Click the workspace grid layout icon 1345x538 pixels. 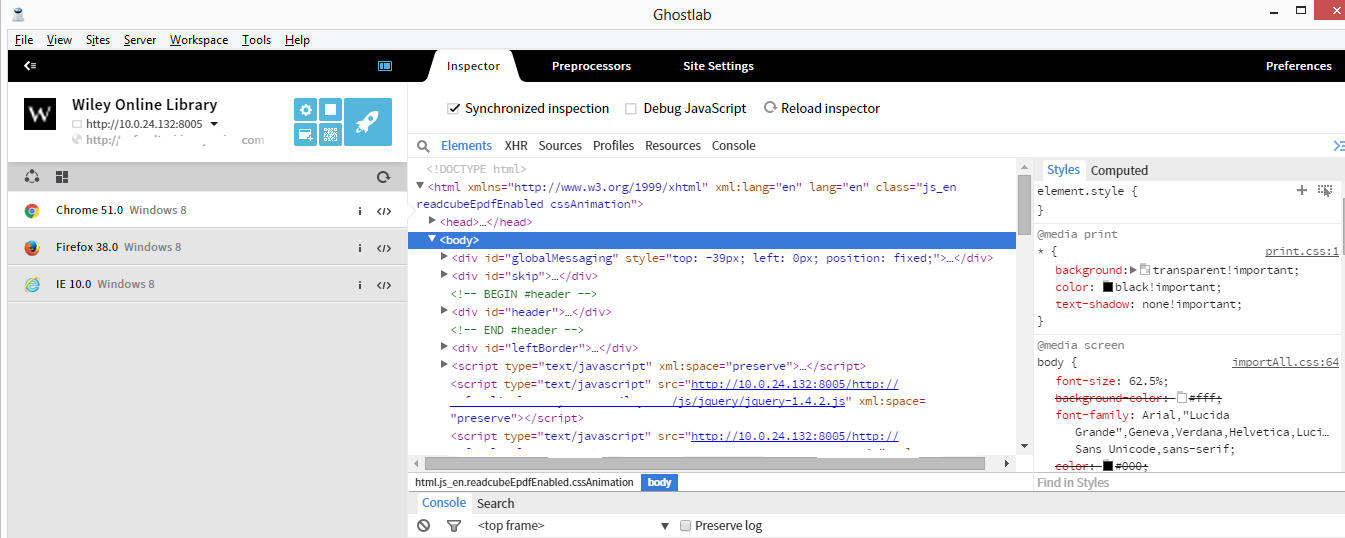click(62, 177)
